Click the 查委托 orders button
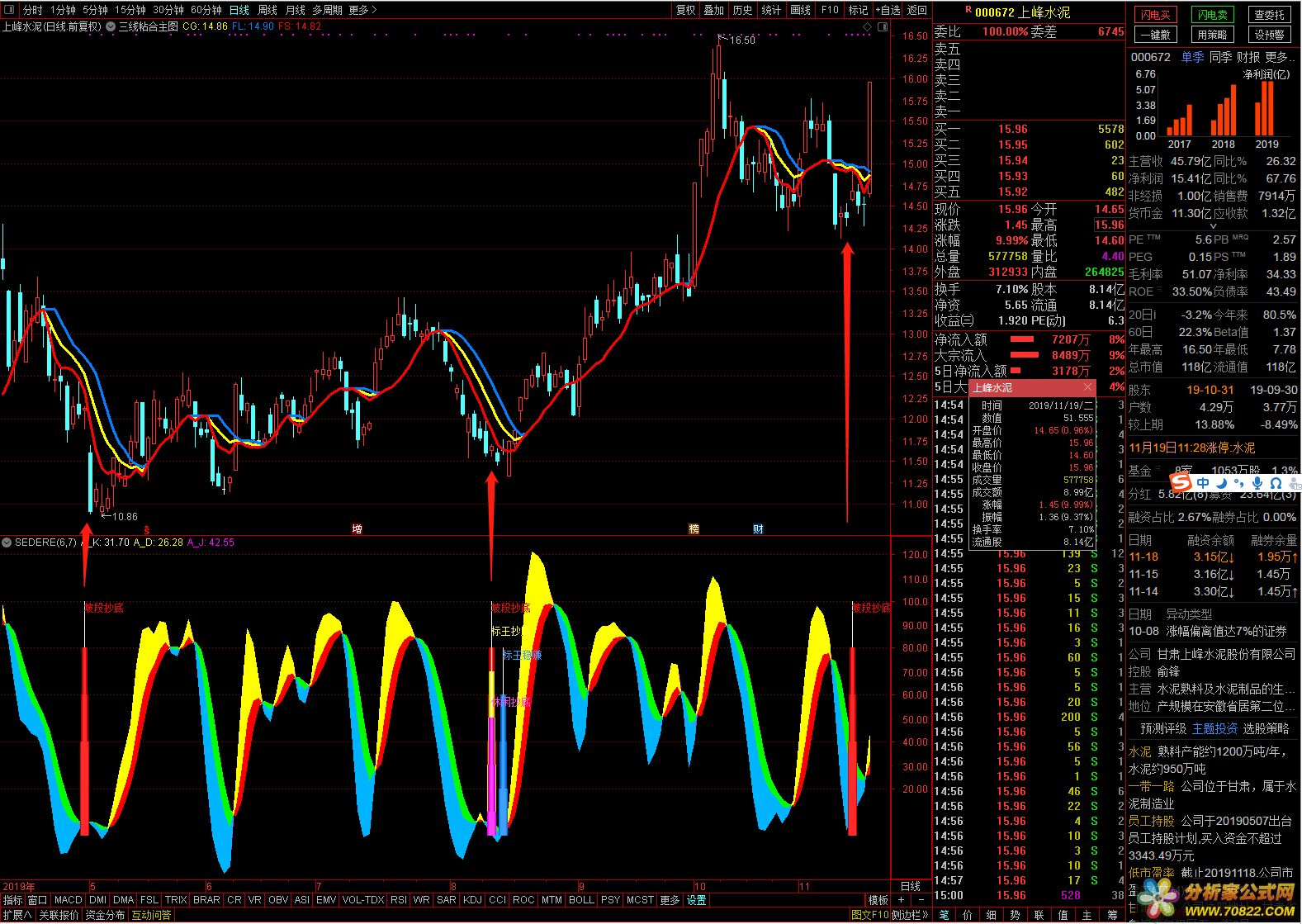This screenshot has width=1302, height=924. pos(1270,15)
